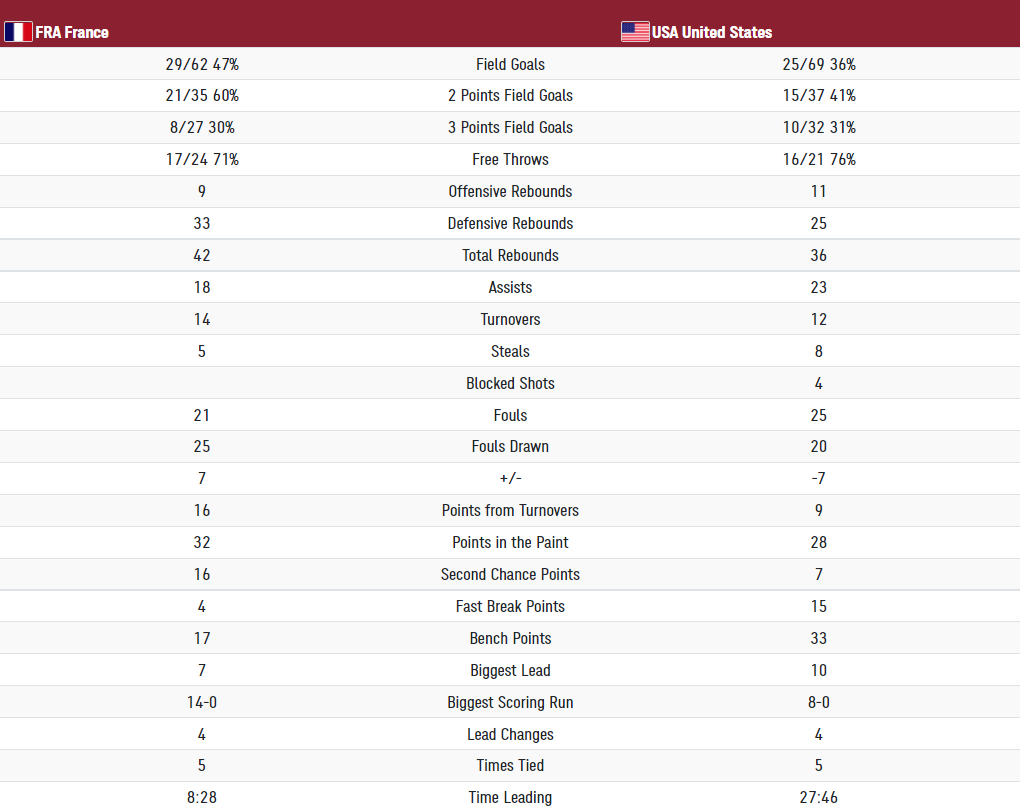Viewport: 1020px width, 812px height.
Task: Select the Free Throws stat label
Action: pyautogui.click(x=510, y=159)
